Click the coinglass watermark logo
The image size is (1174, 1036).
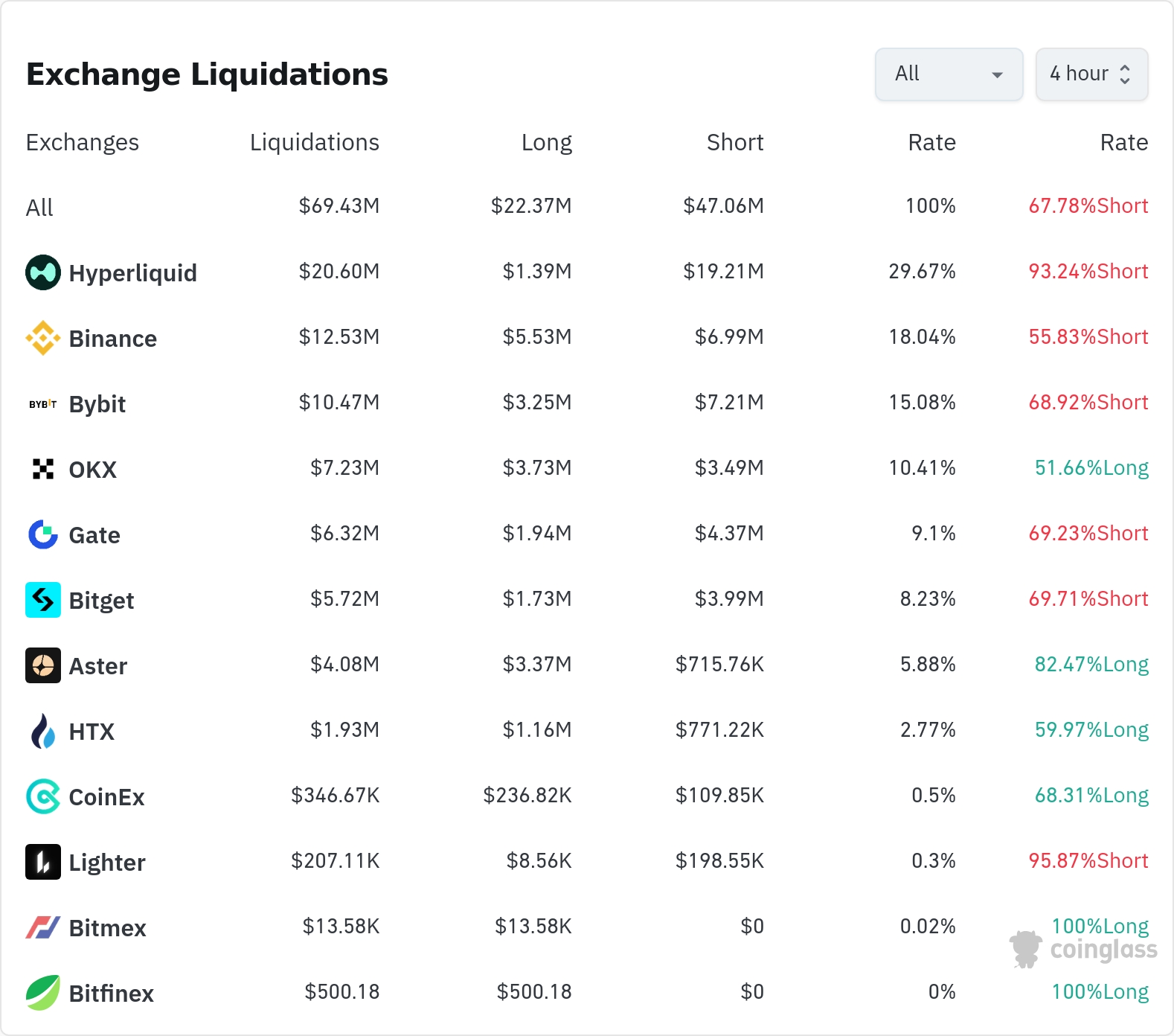point(1084,949)
